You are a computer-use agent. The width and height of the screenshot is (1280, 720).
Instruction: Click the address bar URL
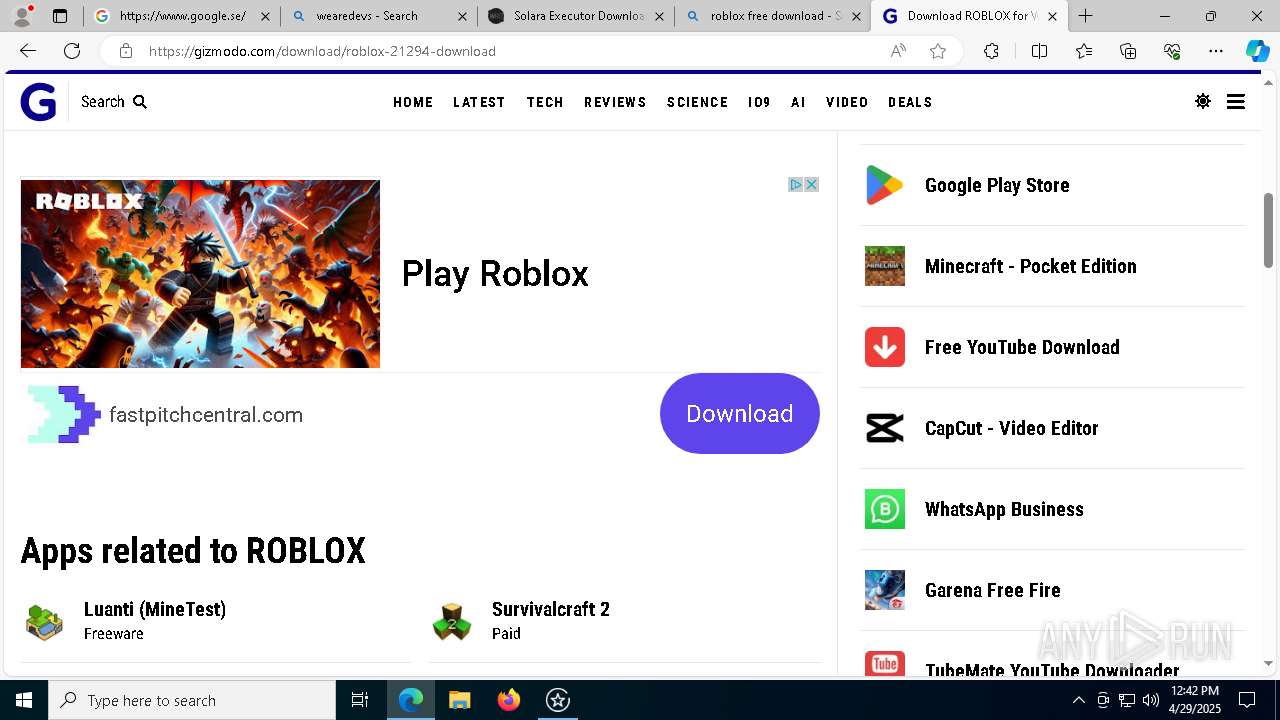click(x=322, y=51)
